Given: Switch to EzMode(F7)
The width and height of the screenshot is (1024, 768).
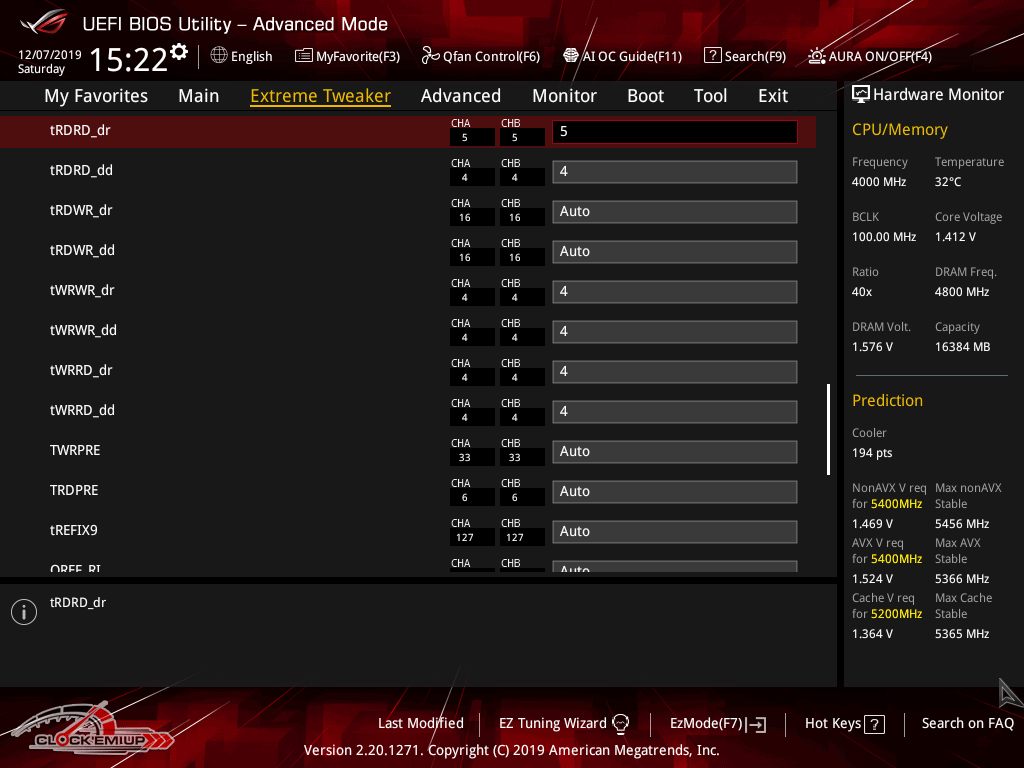Looking at the screenshot, I should (718, 723).
